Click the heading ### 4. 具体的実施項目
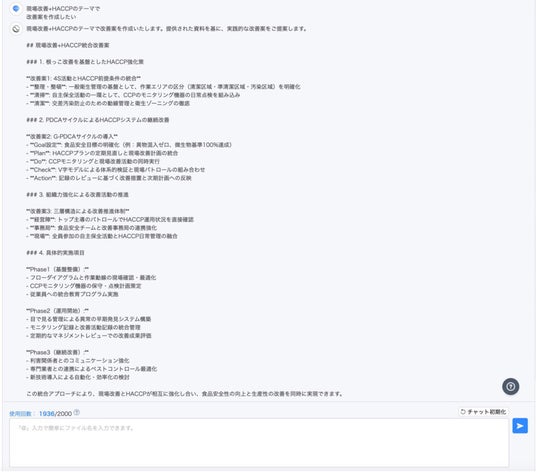536x472 pixels. click(x=55, y=253)
